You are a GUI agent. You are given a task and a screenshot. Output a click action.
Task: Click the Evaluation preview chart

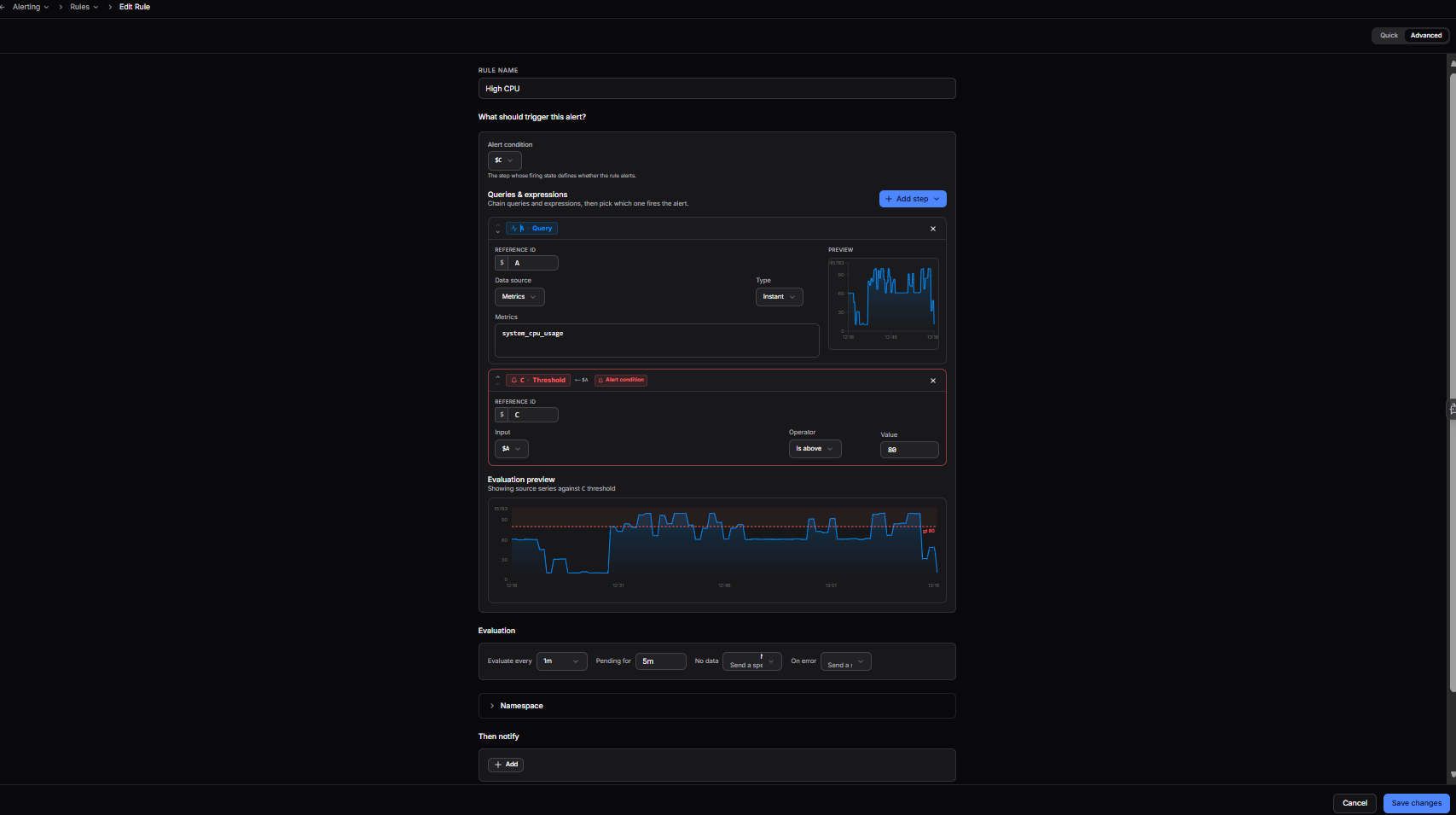coord(716,550)
